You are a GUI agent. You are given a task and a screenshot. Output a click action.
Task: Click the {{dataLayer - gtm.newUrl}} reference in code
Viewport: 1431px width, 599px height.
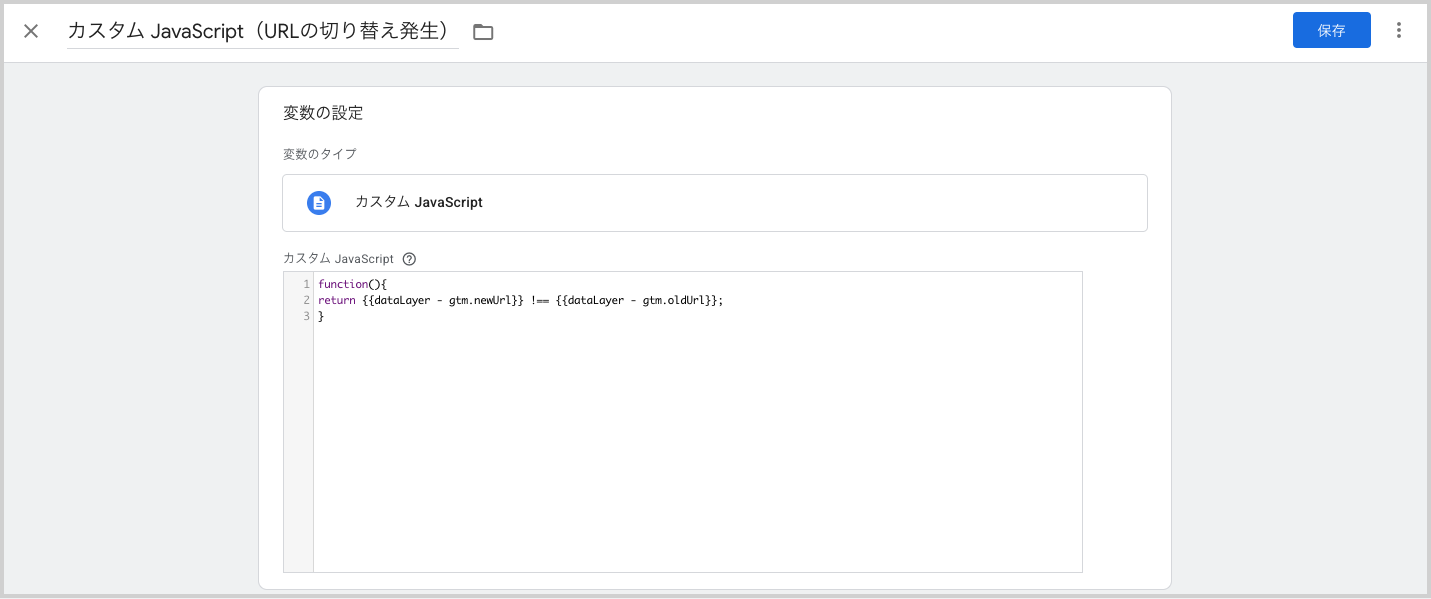(443, 300)
